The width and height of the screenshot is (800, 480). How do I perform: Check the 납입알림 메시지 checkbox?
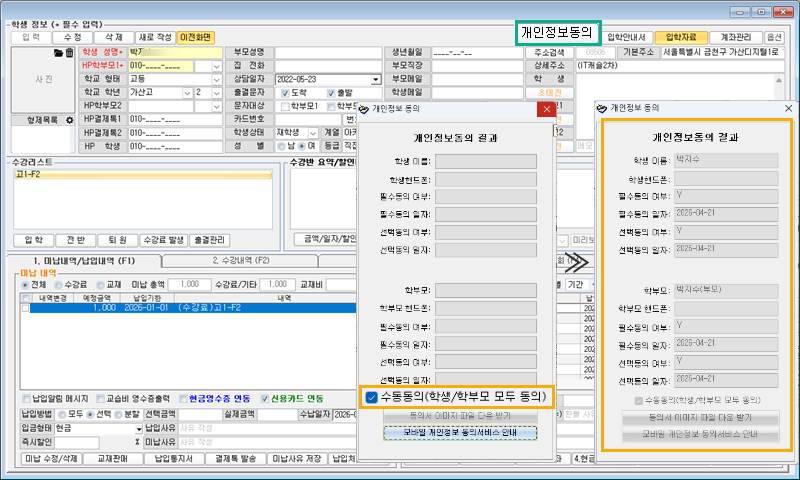click(x=27, y=397)
